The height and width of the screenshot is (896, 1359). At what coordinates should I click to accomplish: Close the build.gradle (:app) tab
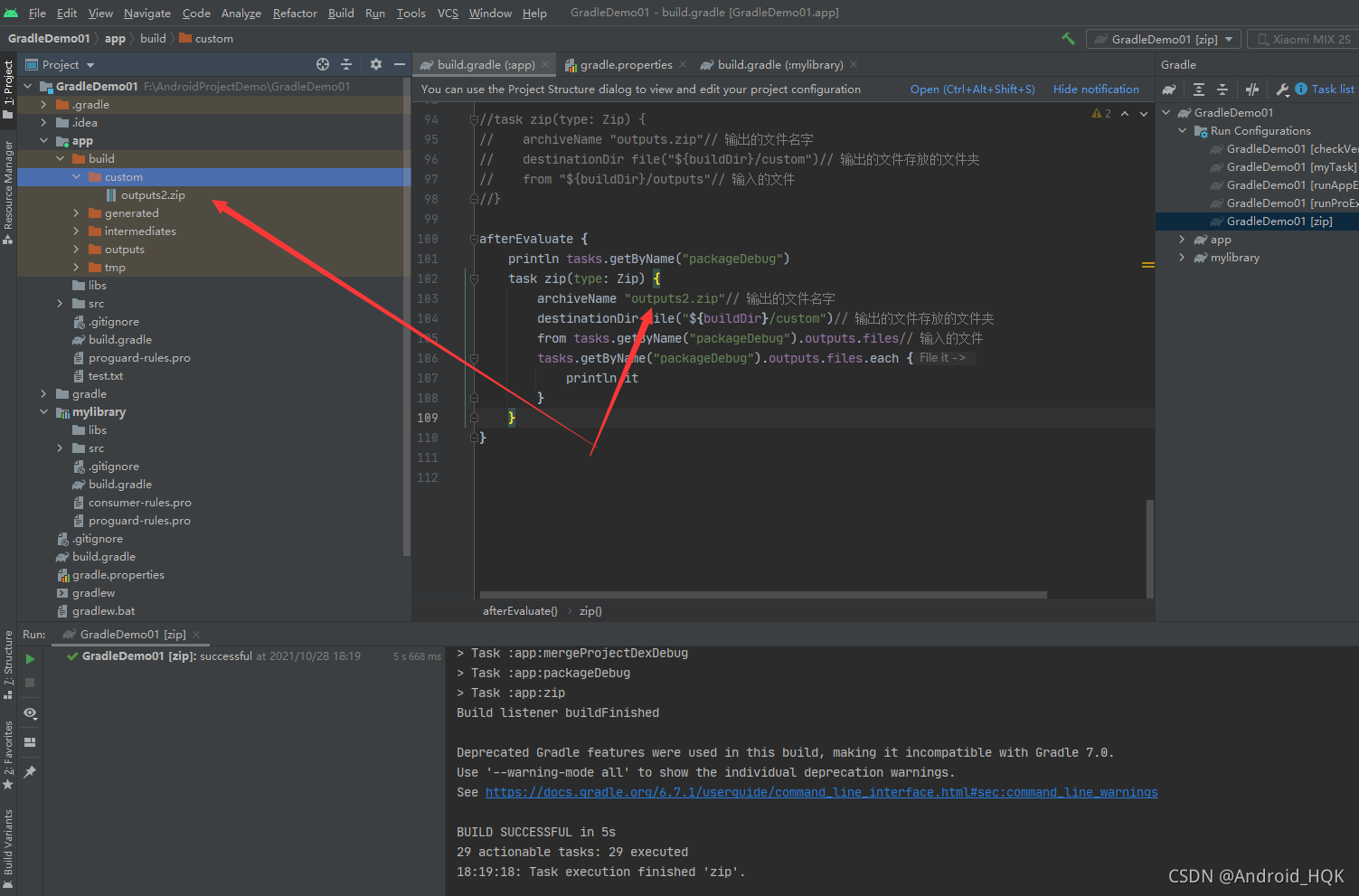[544, 65]
